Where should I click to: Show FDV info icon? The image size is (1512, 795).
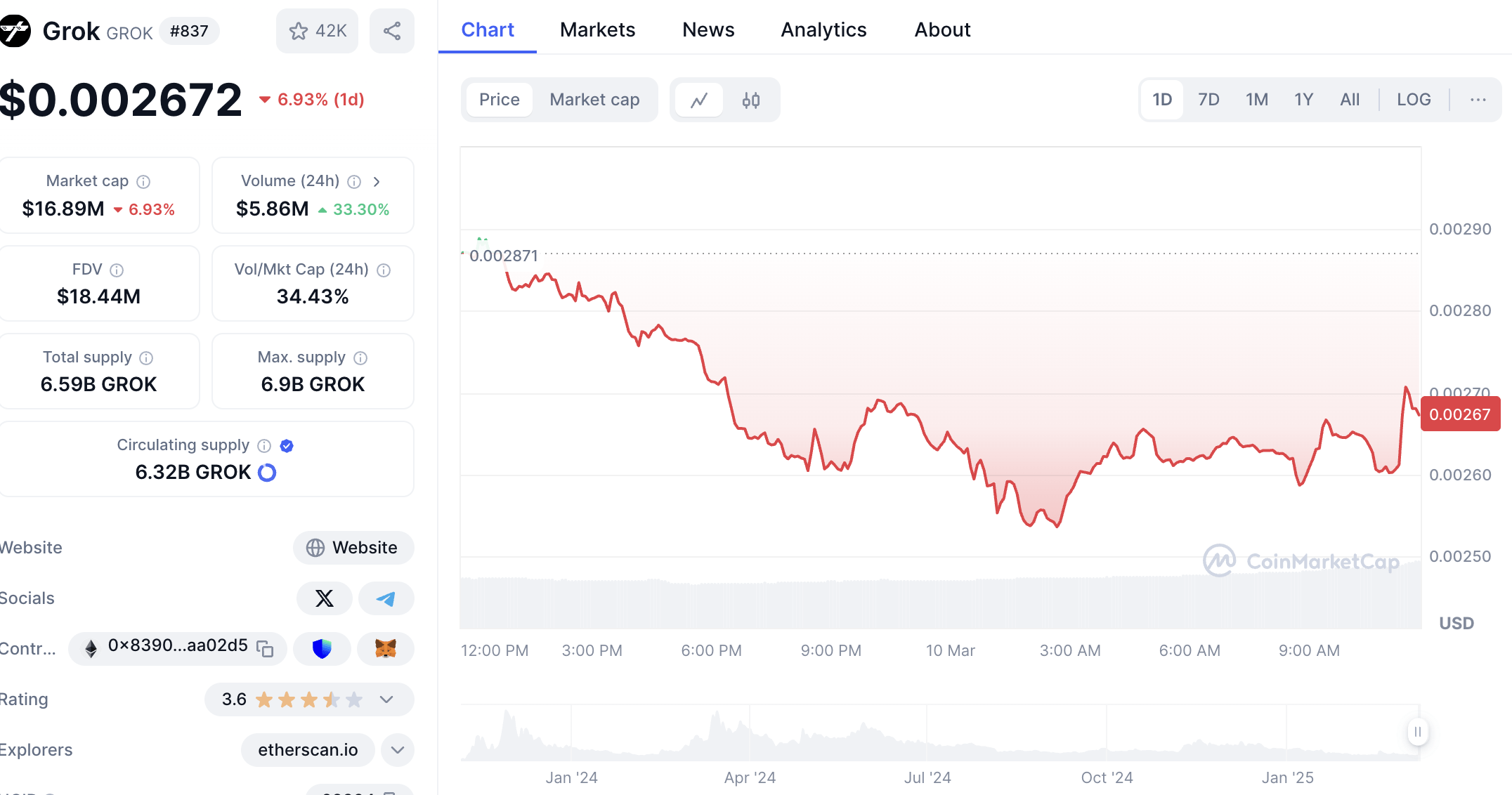tap(117, 270)
